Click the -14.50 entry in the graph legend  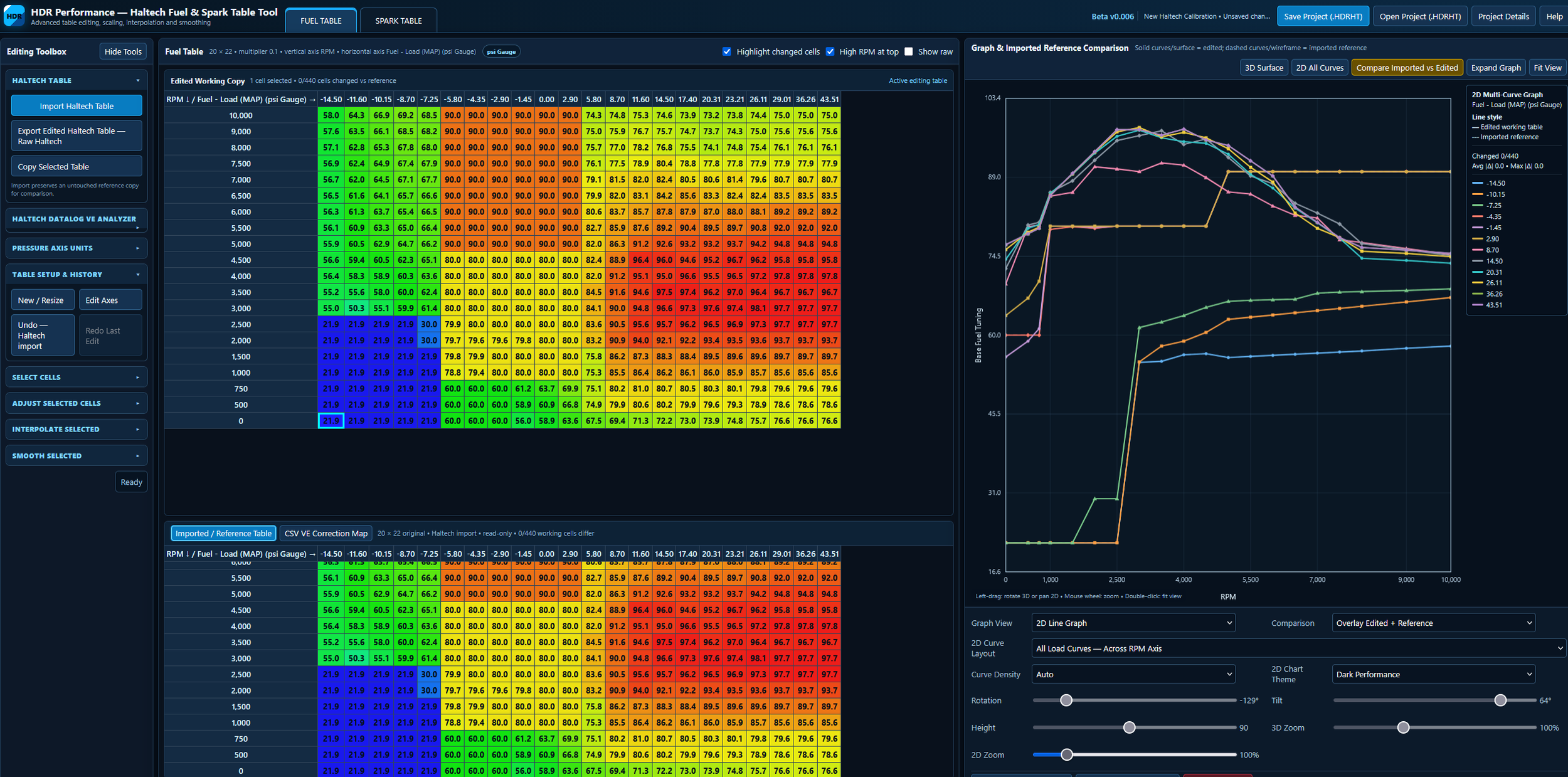click(1490, 183)
